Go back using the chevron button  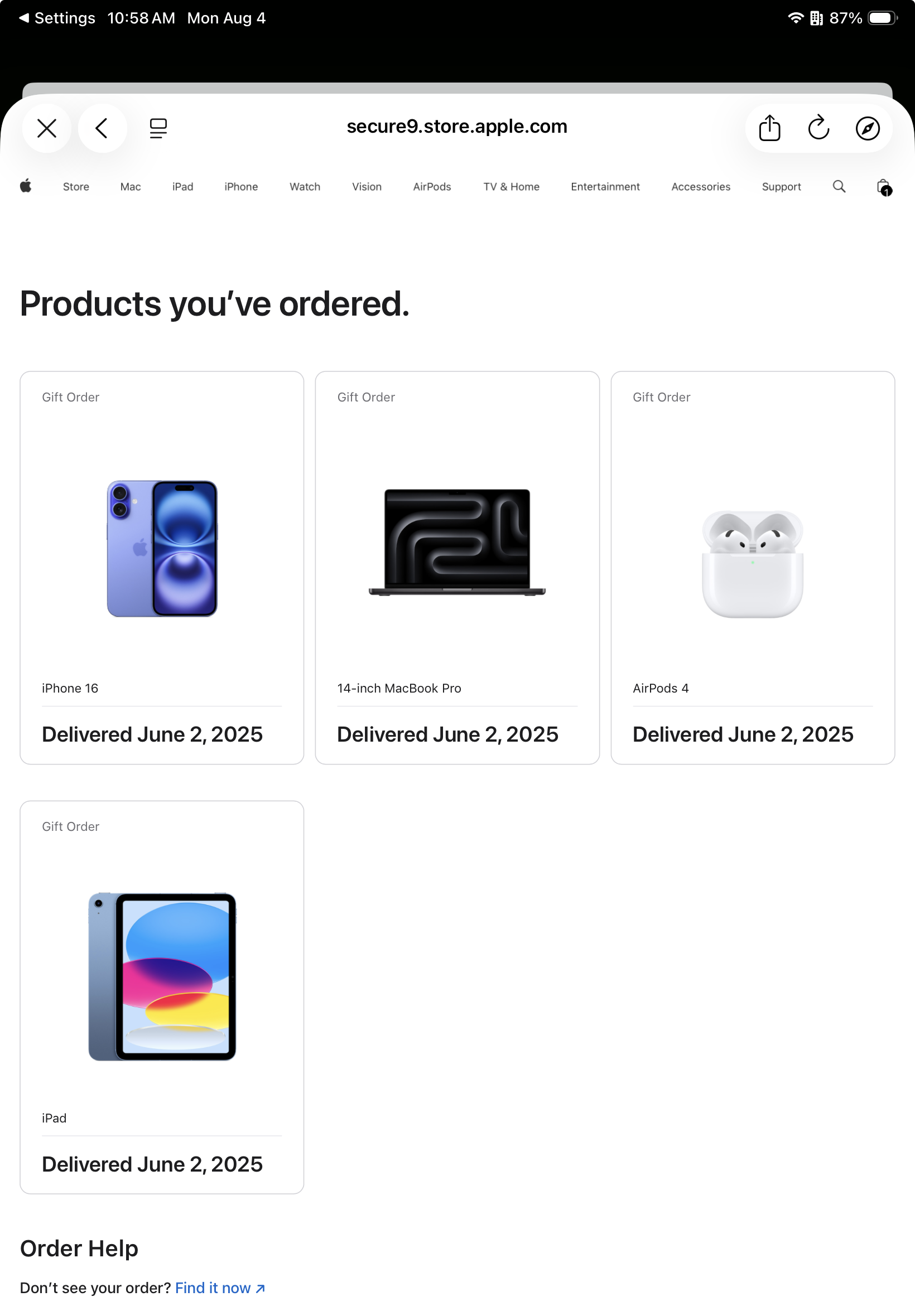[x=102, y=128]
